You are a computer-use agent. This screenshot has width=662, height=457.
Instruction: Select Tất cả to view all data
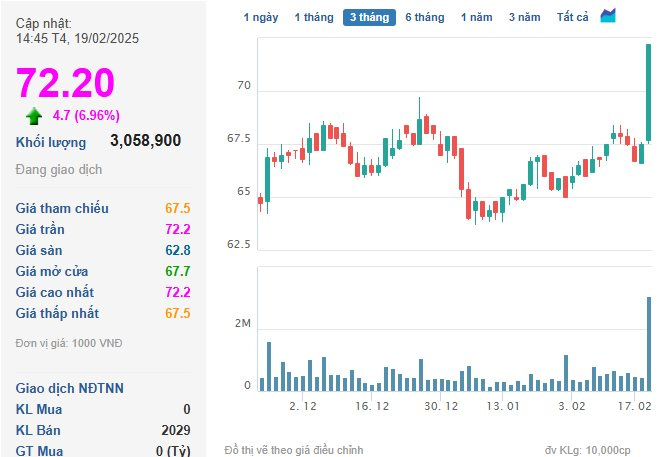(572, 17)
